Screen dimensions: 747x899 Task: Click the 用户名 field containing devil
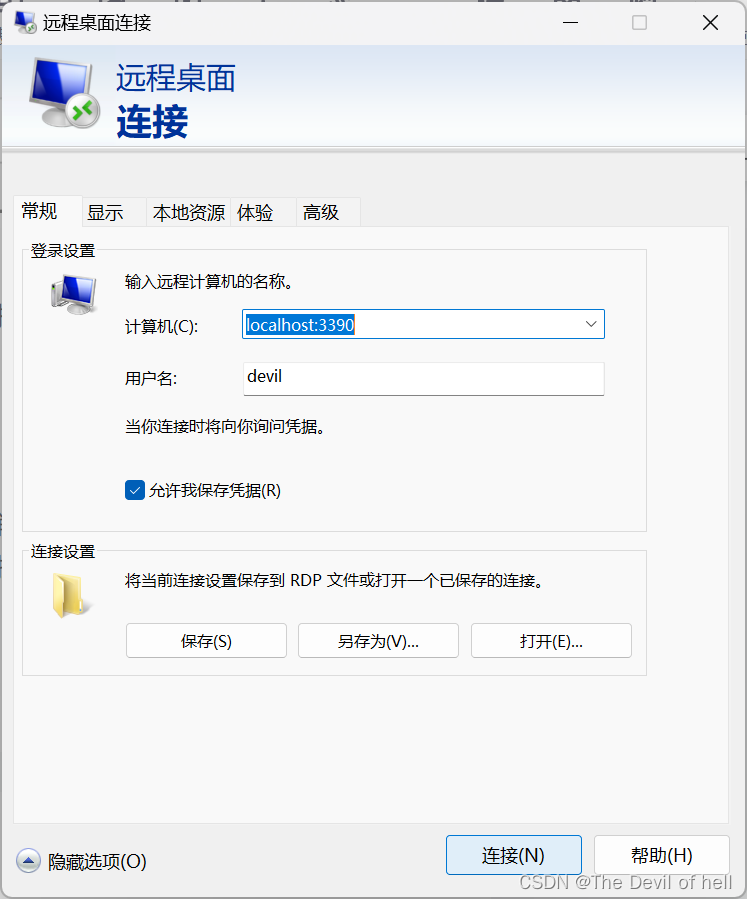coord(424,378)
